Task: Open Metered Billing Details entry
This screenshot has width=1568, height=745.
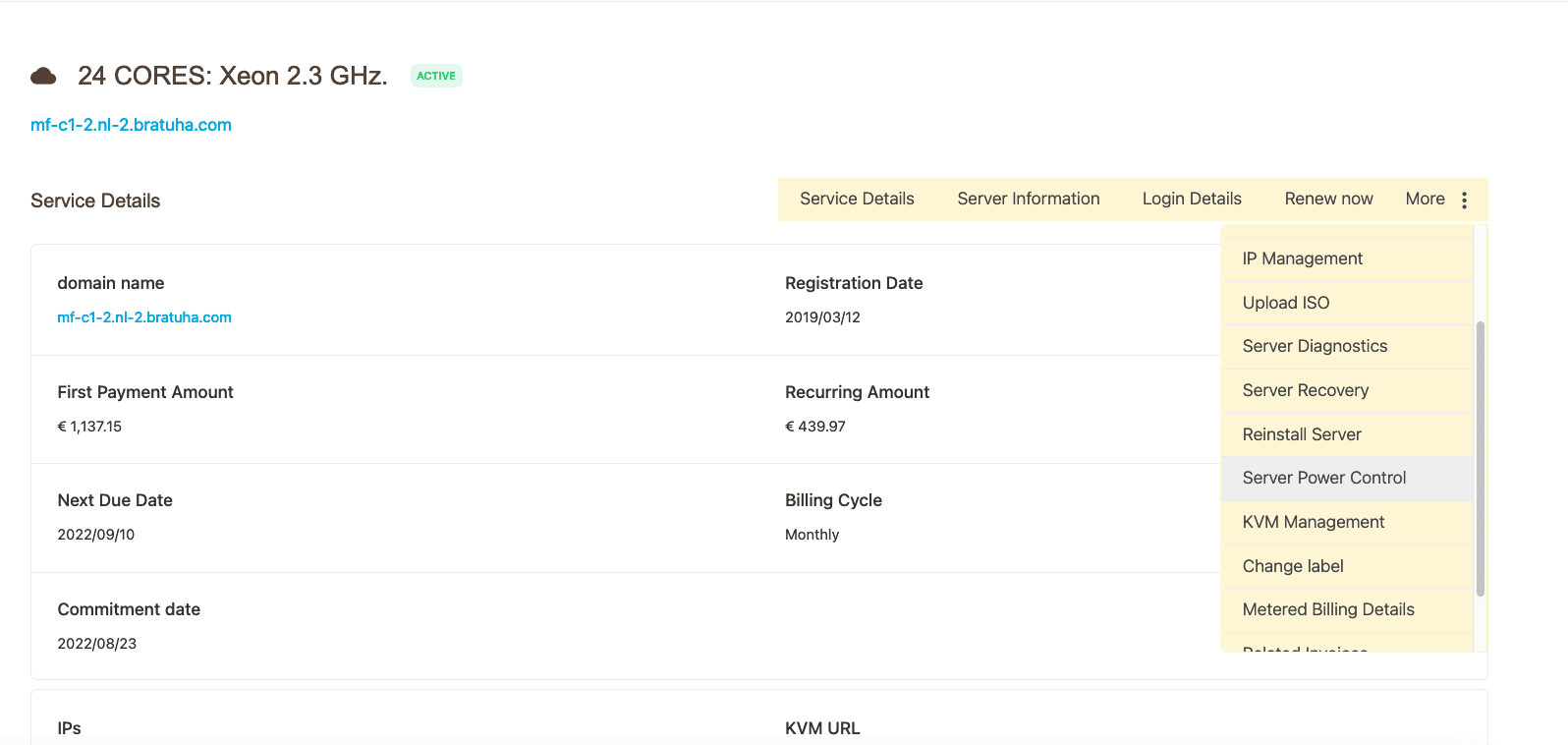Action: point(1327,609)
